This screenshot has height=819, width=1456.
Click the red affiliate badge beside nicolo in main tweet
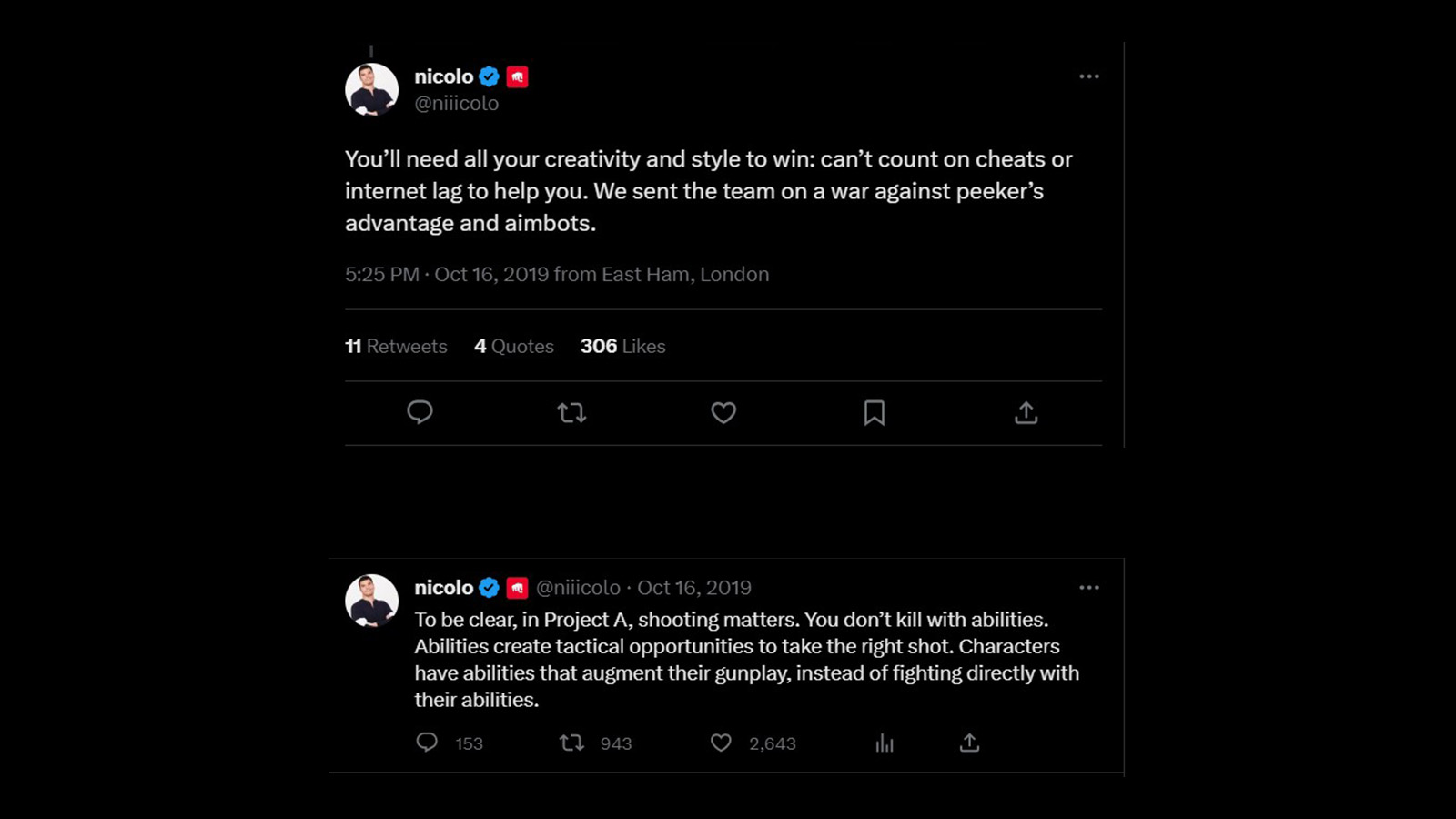click(518, 77)
